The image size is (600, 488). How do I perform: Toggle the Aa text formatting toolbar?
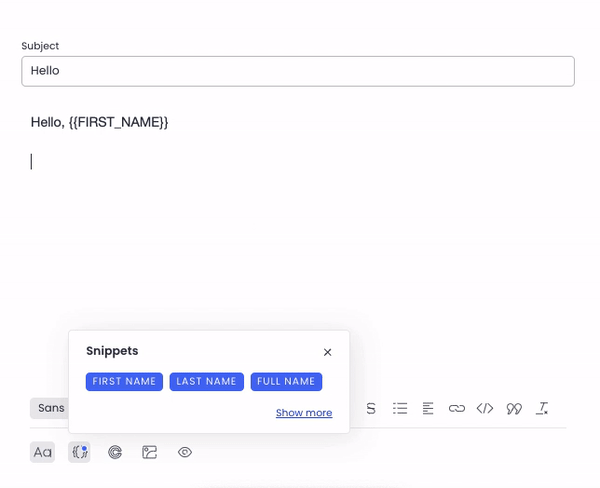coord(42,452)
